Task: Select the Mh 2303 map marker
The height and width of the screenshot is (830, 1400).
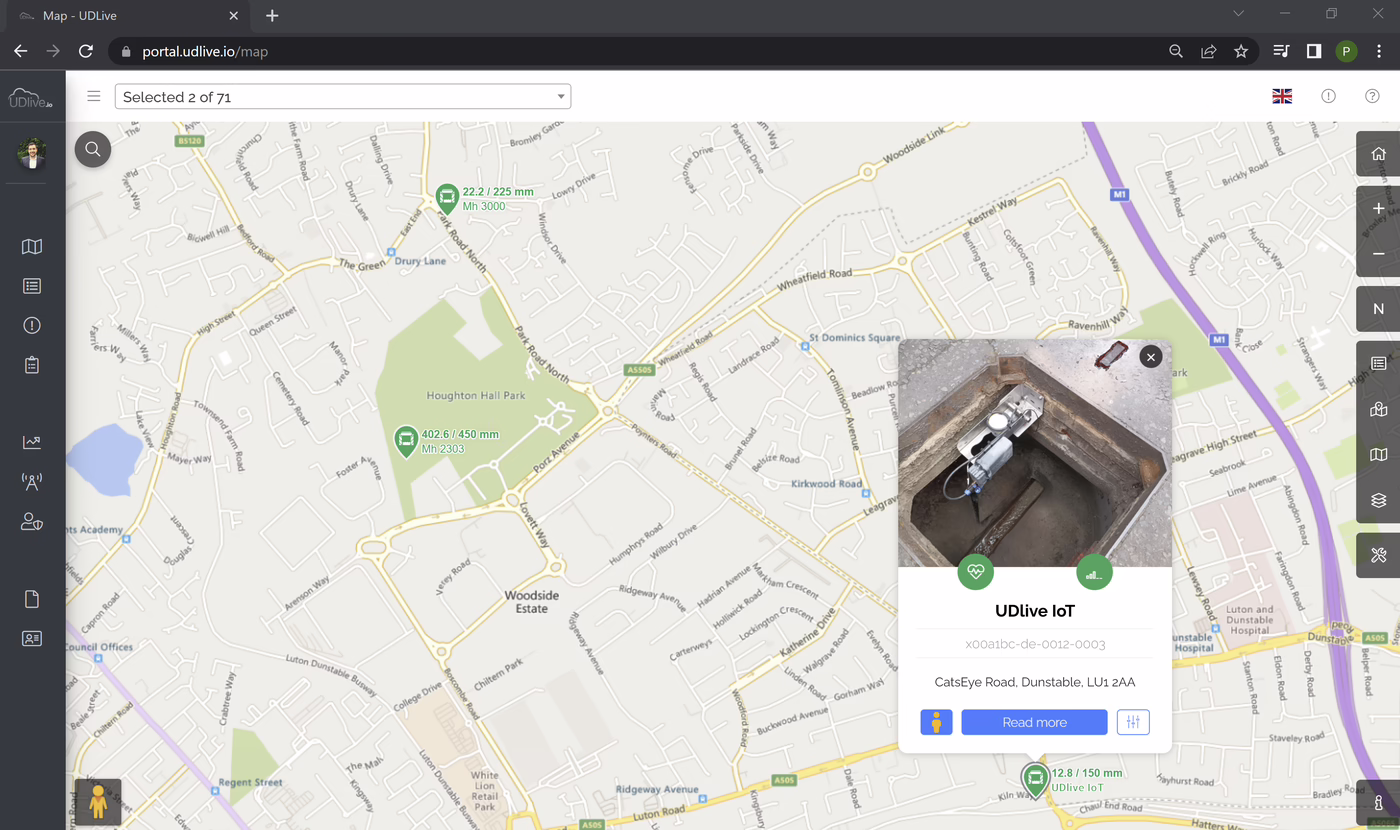Action: pyautogui.click(x=405, y=440)
